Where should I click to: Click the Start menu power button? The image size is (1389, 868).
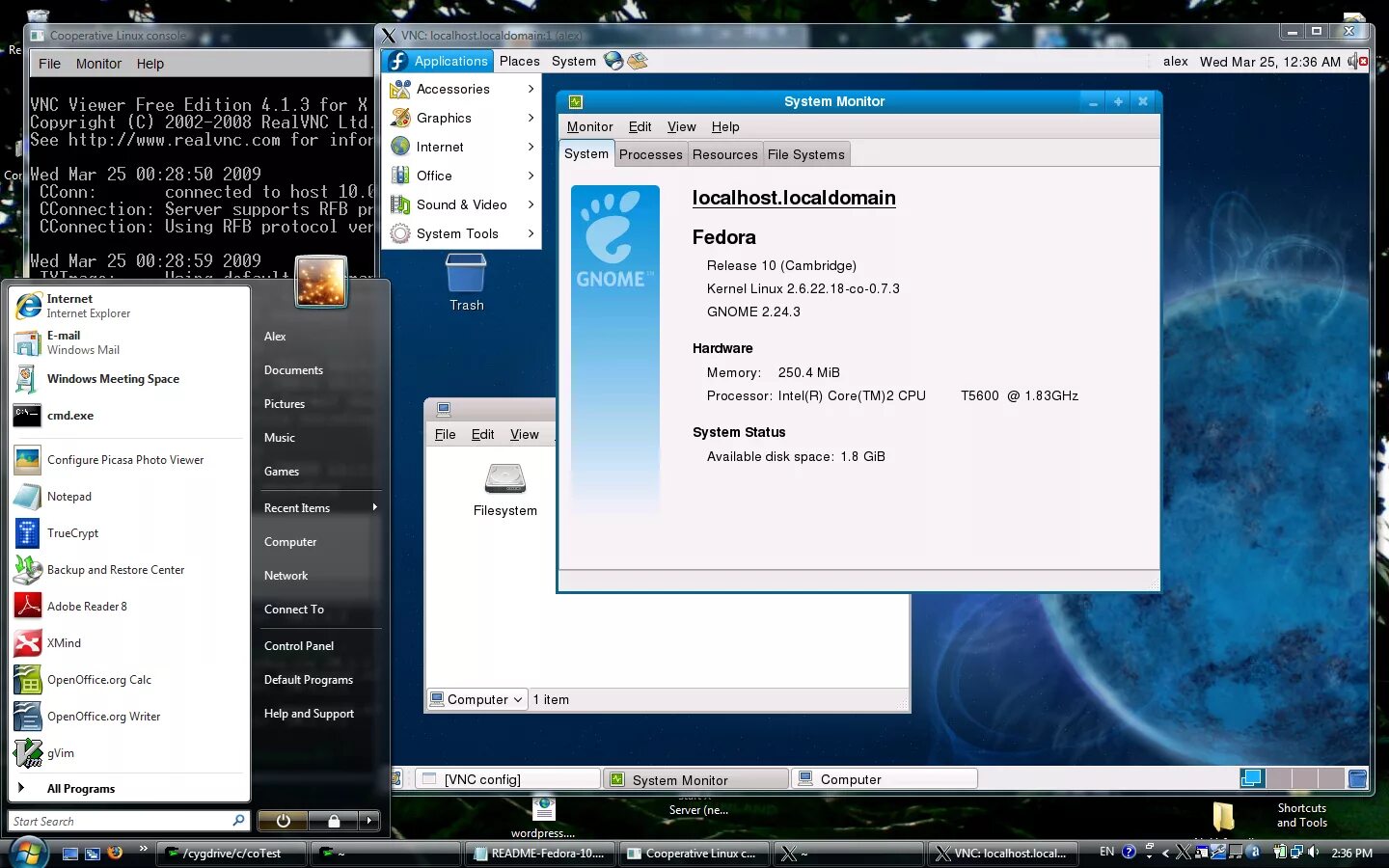point(283,821)
